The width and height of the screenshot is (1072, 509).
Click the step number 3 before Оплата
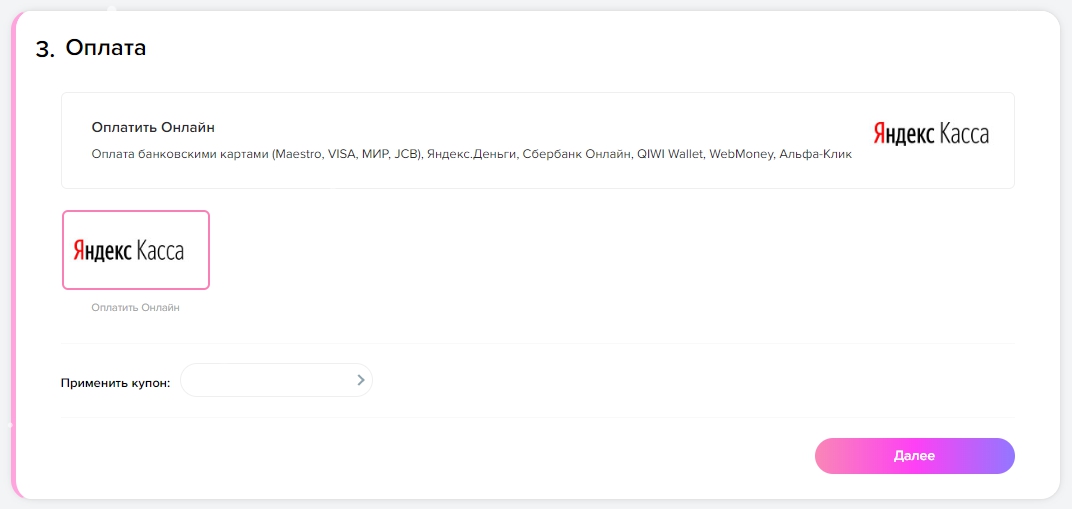(44, 50)
